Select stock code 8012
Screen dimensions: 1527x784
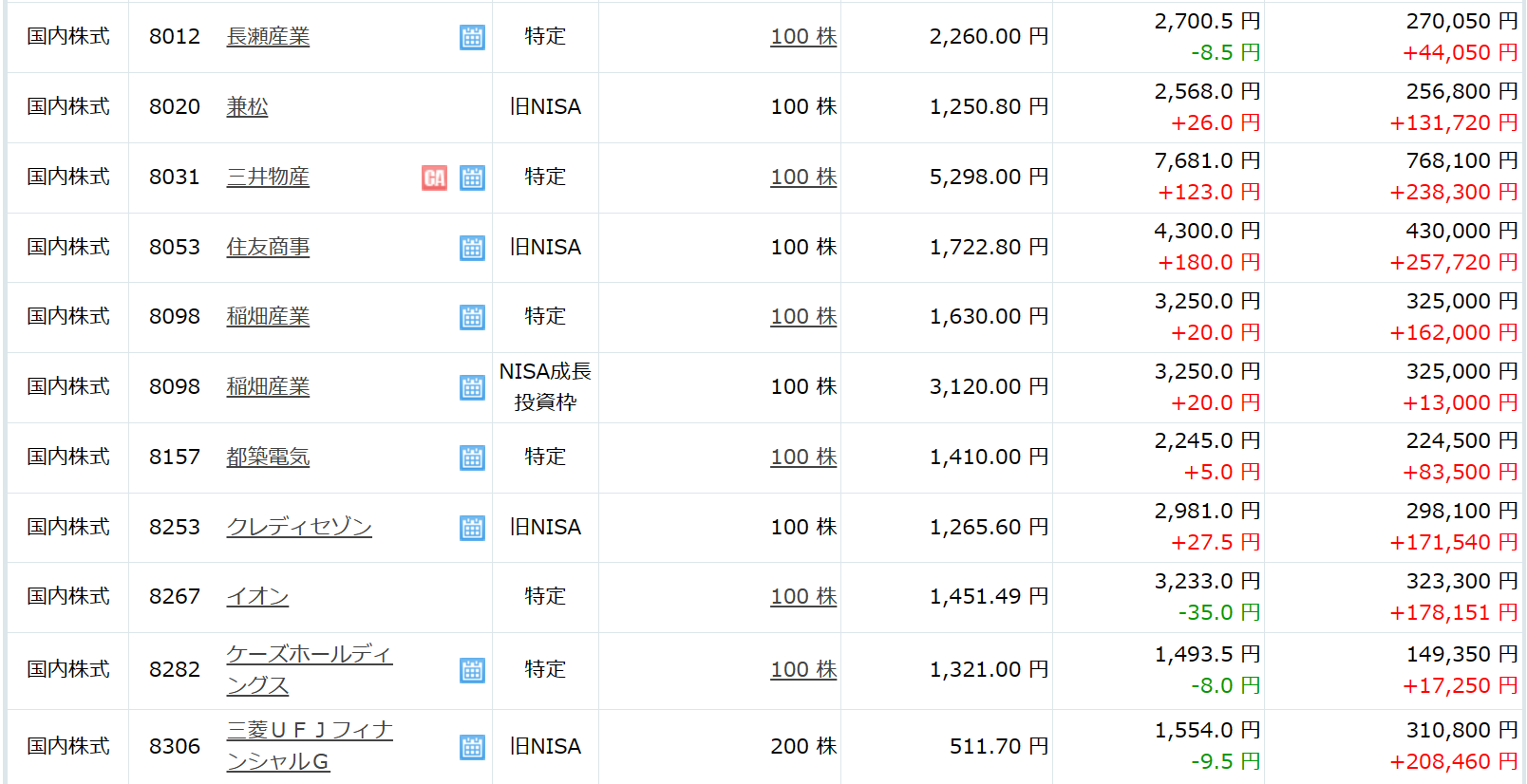point(175,36)
